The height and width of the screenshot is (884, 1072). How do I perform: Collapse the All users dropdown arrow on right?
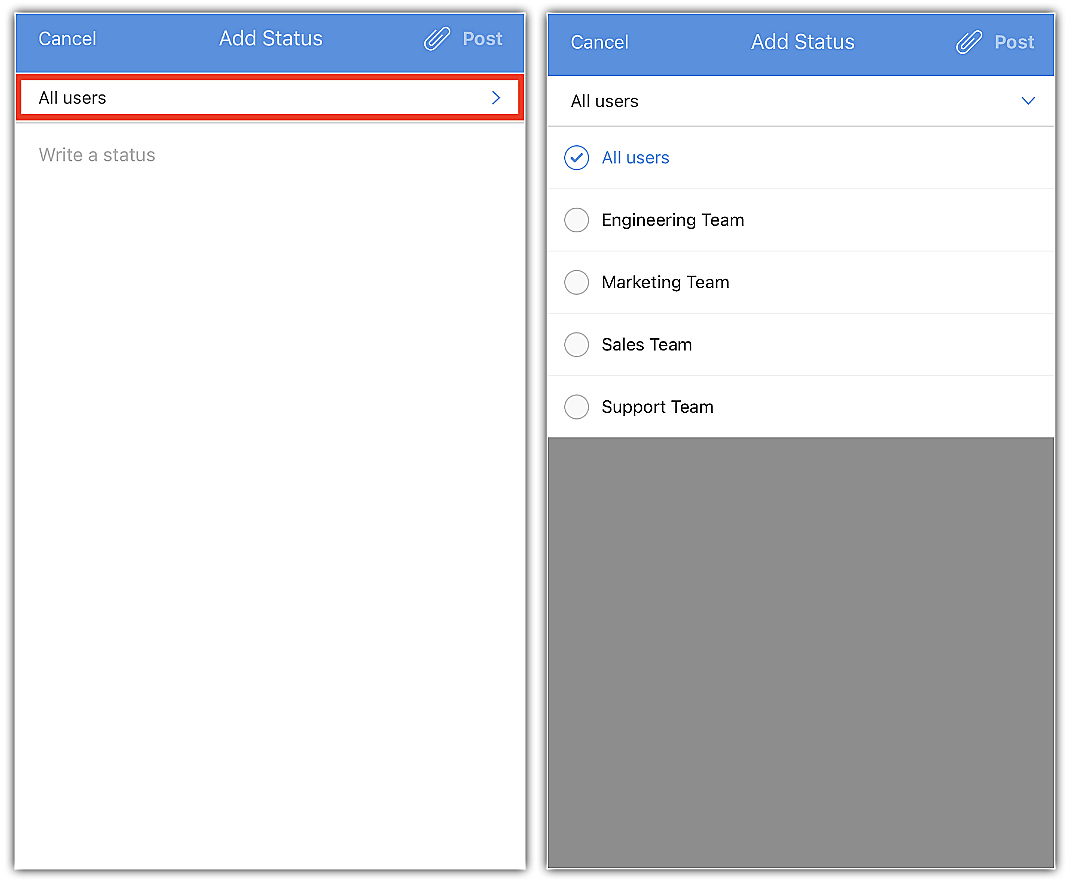click(1028, 101)
